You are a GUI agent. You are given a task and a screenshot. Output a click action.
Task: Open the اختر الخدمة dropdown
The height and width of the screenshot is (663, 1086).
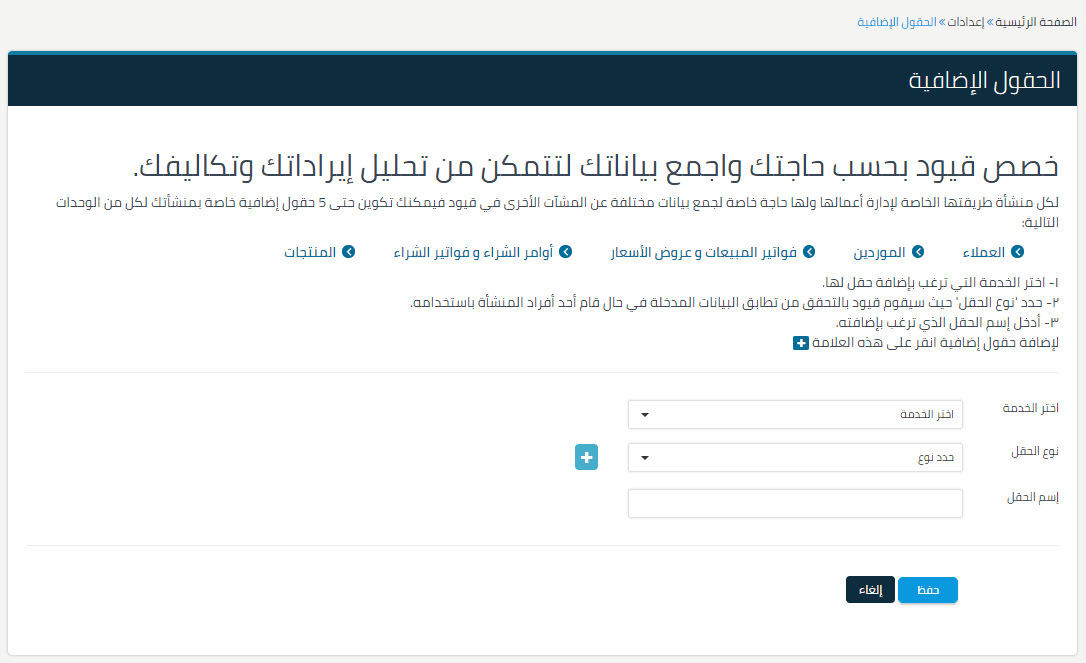(795, 414)
